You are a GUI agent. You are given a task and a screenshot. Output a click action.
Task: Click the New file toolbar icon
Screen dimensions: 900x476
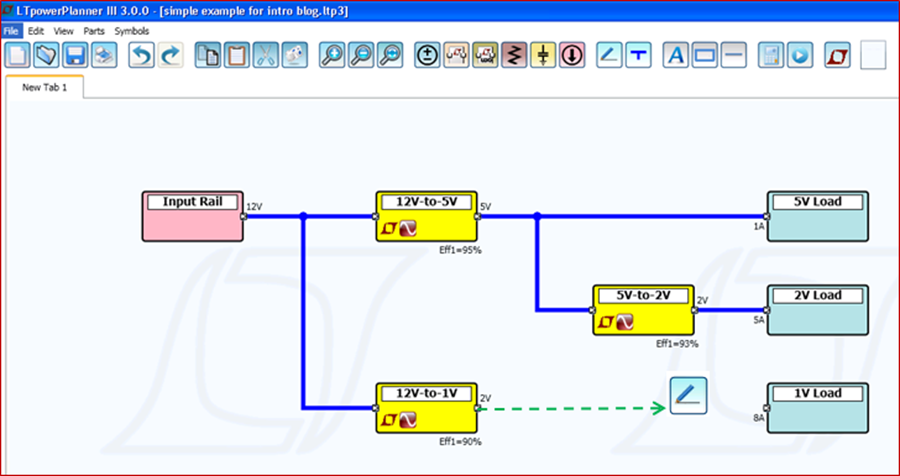point(17,54)
